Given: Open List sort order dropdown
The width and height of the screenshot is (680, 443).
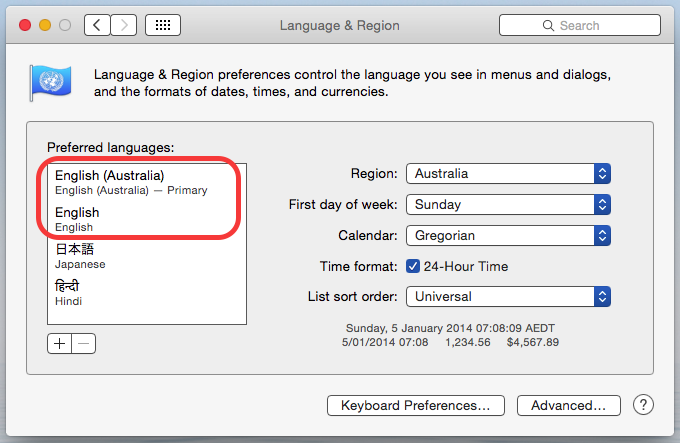Looking at the screenshot, I should (x=508, y=297).
